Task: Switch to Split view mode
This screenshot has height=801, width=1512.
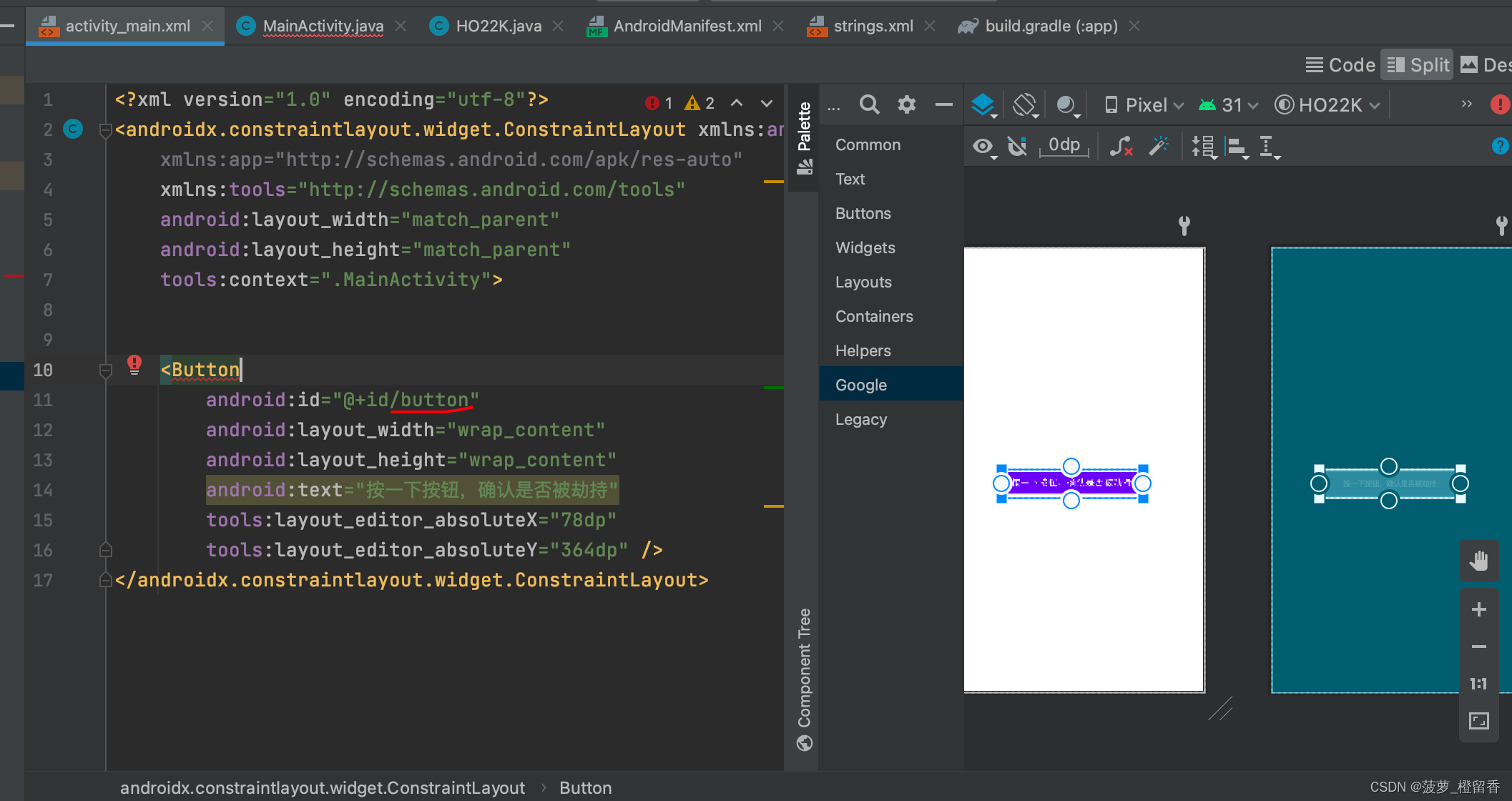Action: (x=1418, y=65)
